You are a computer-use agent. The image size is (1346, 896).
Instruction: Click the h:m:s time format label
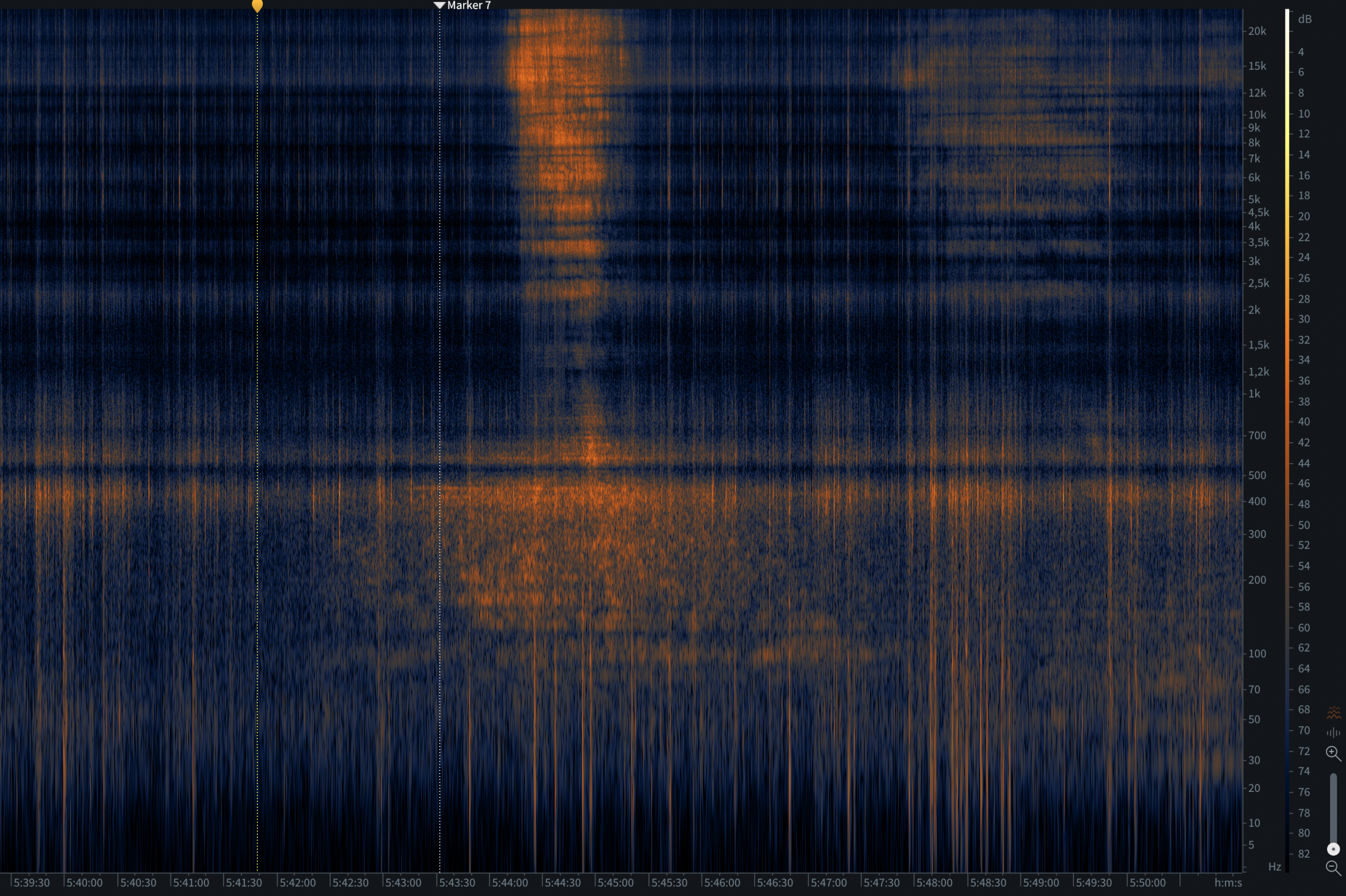tap(1228, 883)
